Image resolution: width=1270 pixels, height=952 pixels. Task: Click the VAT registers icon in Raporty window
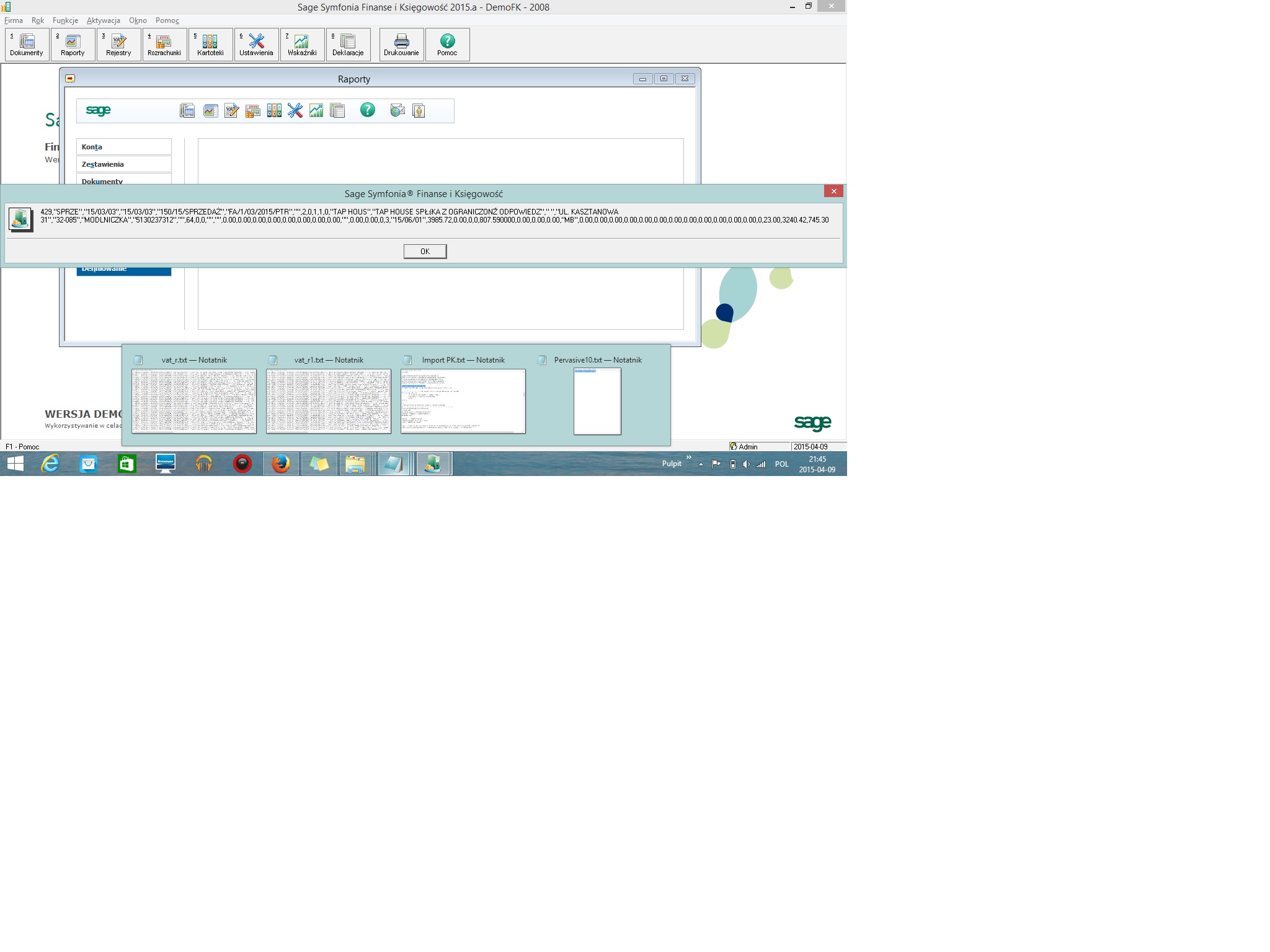(x=232, y=111)
